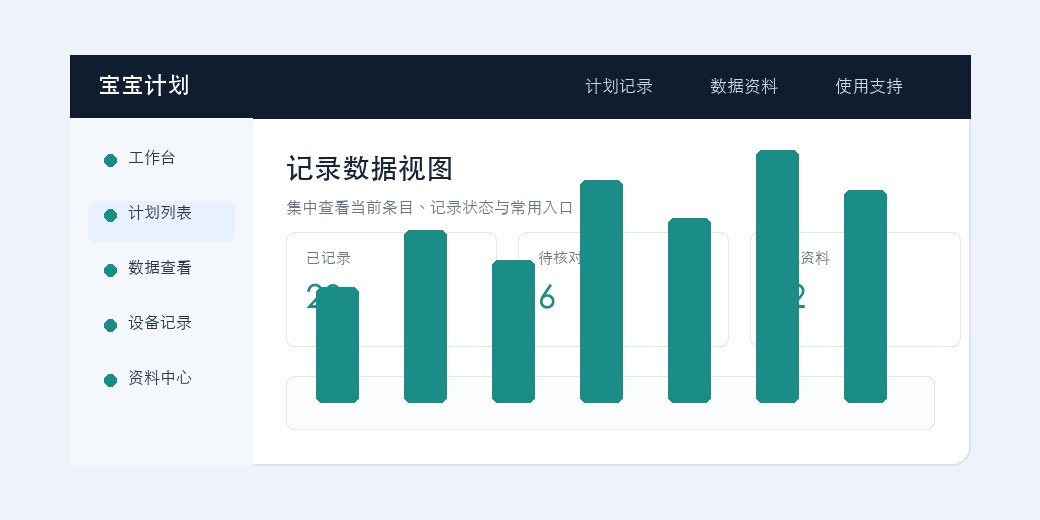This screenshot has height=520, width=1040.
Task: Open the 计划记录 nav item
Action: click(619, 86)
